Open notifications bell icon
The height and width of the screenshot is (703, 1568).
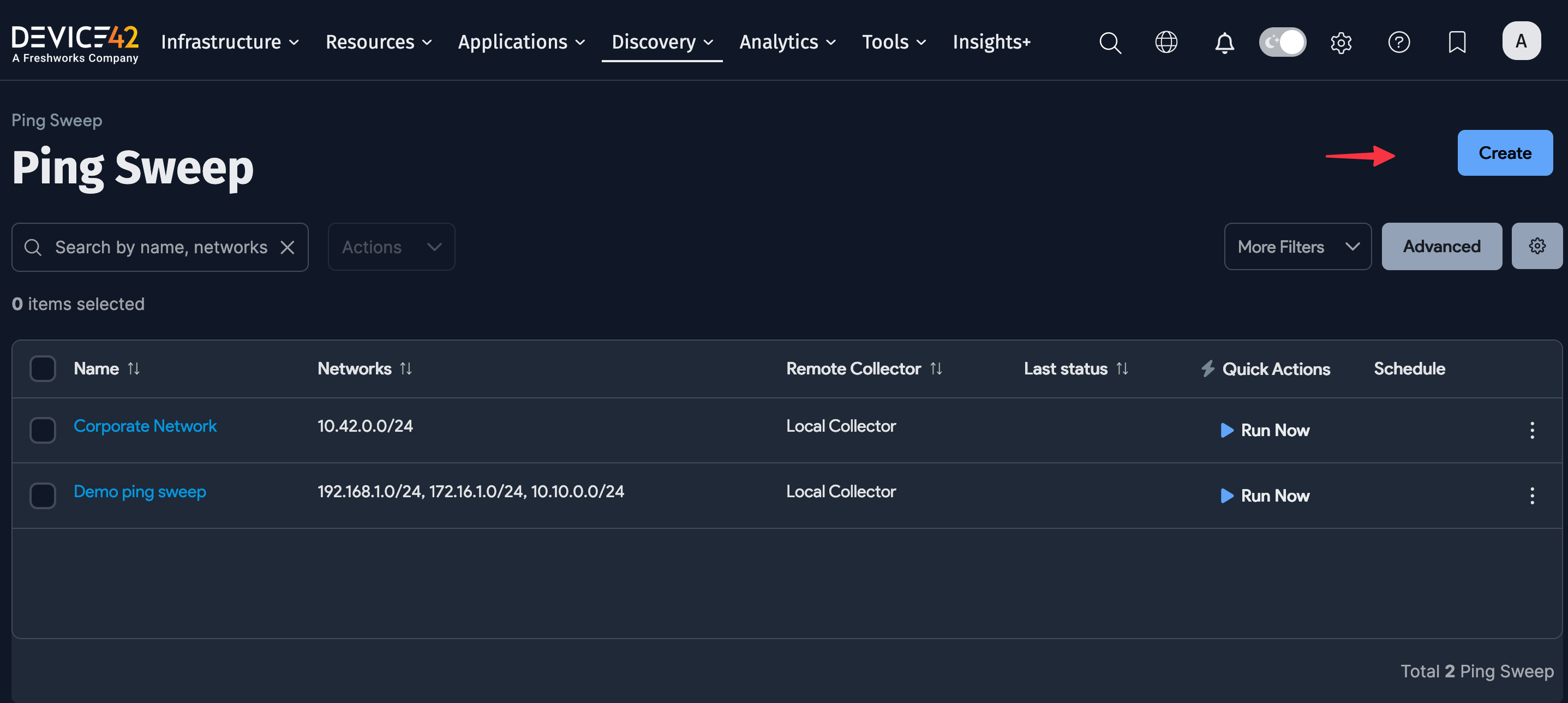(1224, 42)
